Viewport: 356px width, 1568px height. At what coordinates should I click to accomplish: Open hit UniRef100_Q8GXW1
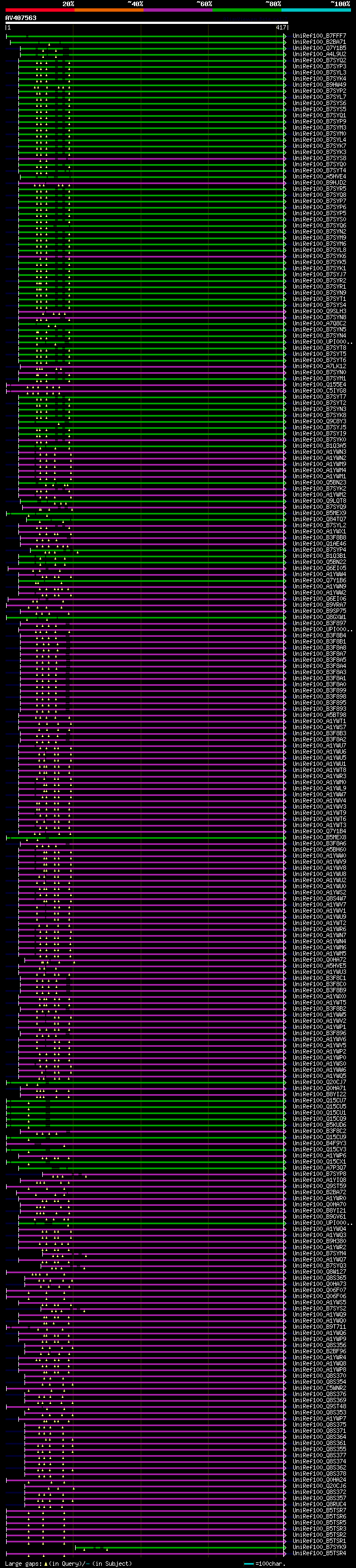point(319,617)
